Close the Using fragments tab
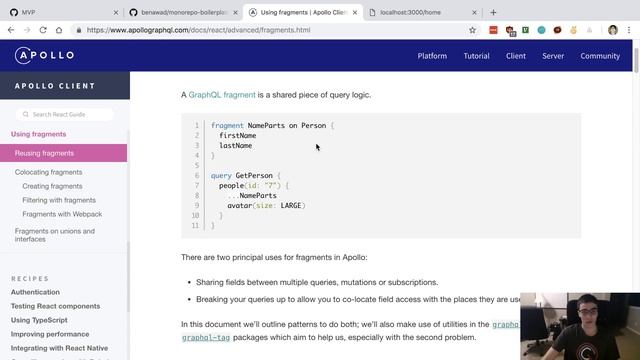Image resolution: width=640 pixels, height=360 pixels. (355, 13)
